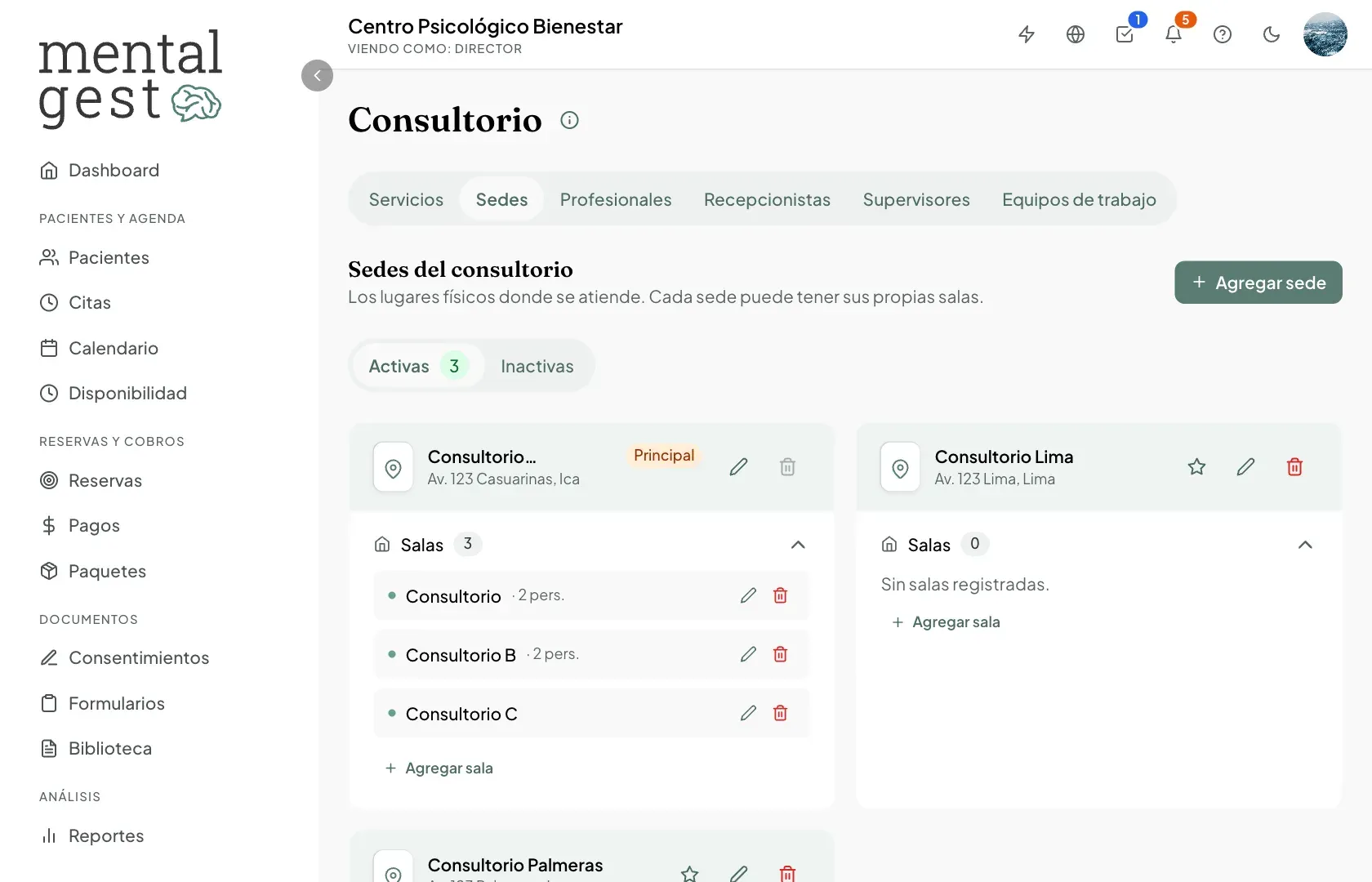Viewport: 1372px width, 882px height.
Task: Edit the Consultorio C room
Action: [x=748, y=713]
